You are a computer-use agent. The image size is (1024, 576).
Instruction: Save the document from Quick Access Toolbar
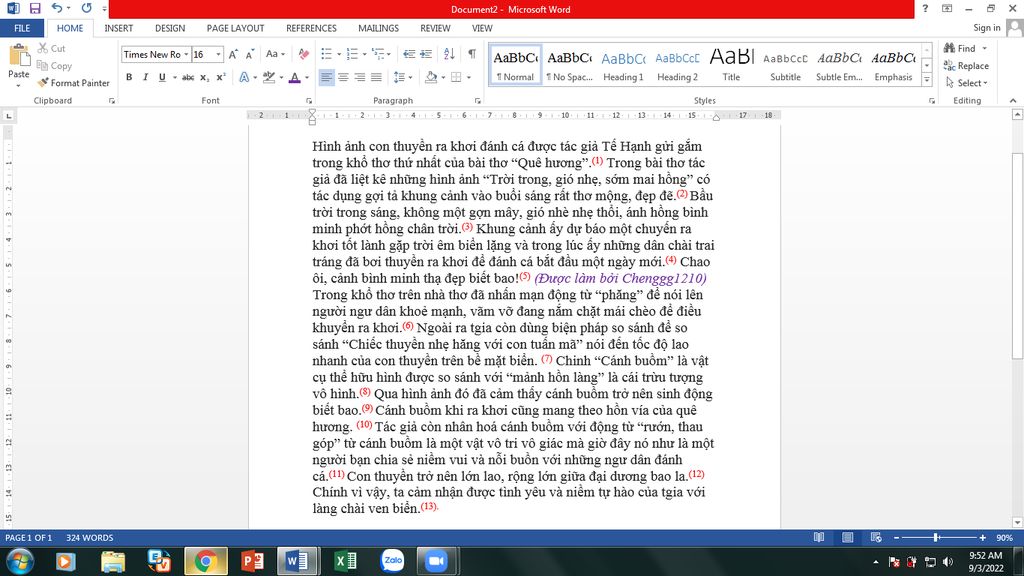tap(35, 9)
